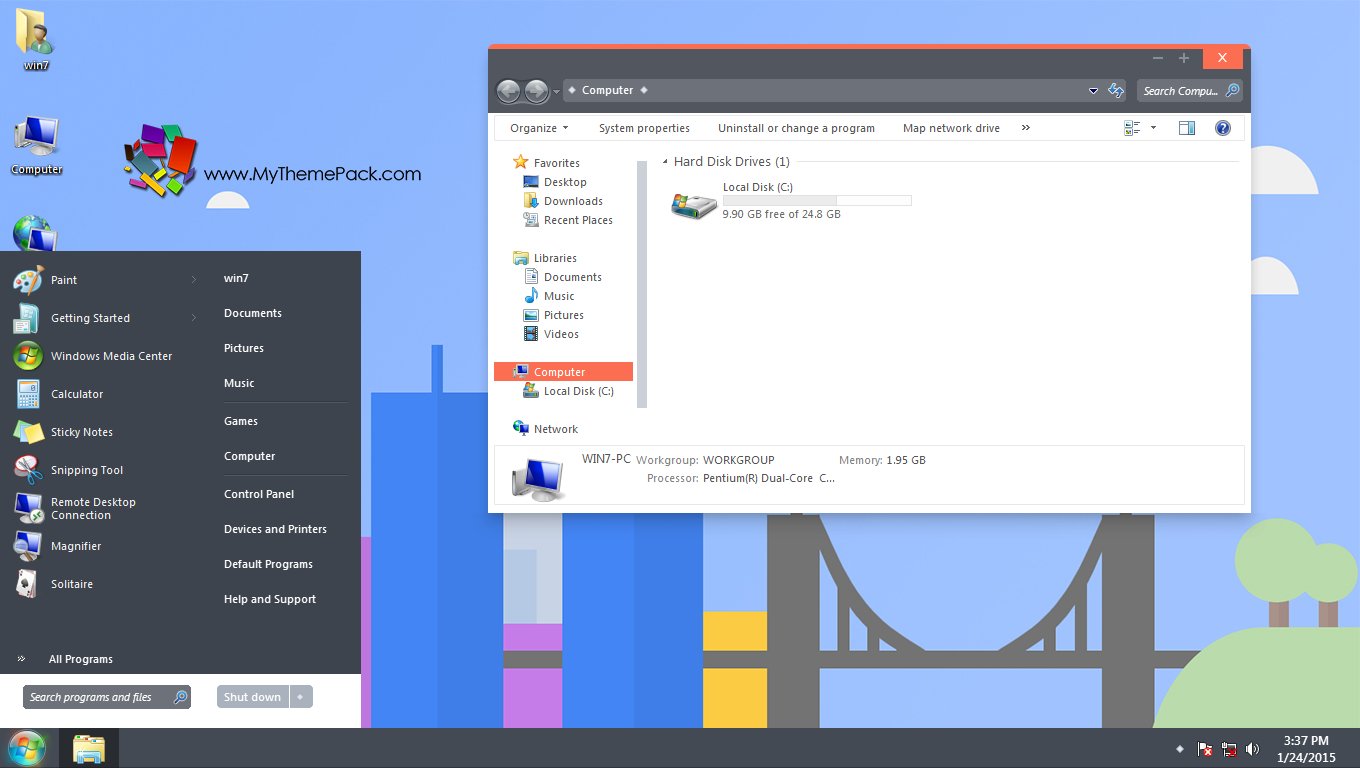The width and height of the screenshot is (1360, 768).
Task: Click the Start orb button
Action: [26, 748]
